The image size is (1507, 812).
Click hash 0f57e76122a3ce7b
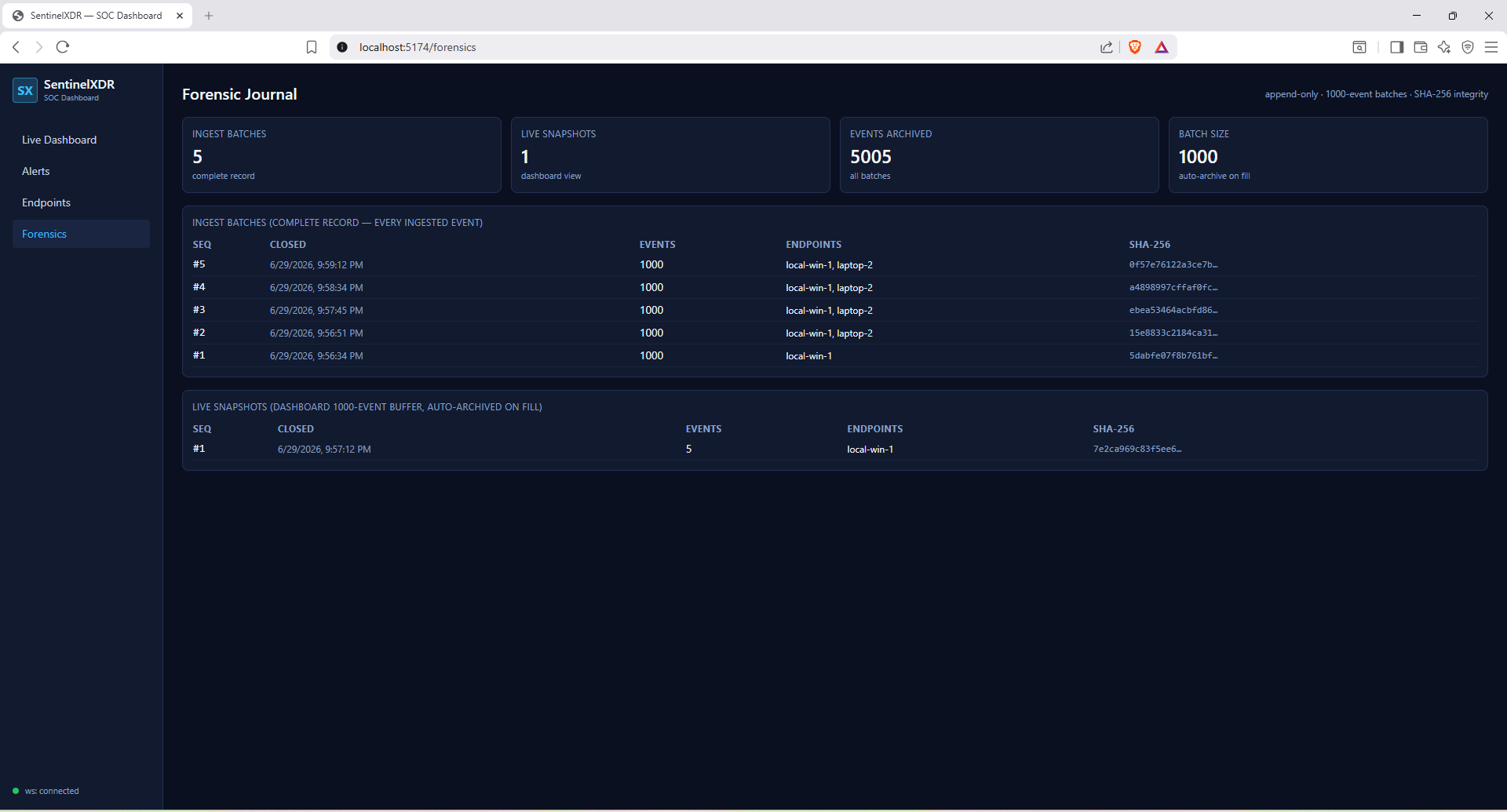click(1173, 265)
